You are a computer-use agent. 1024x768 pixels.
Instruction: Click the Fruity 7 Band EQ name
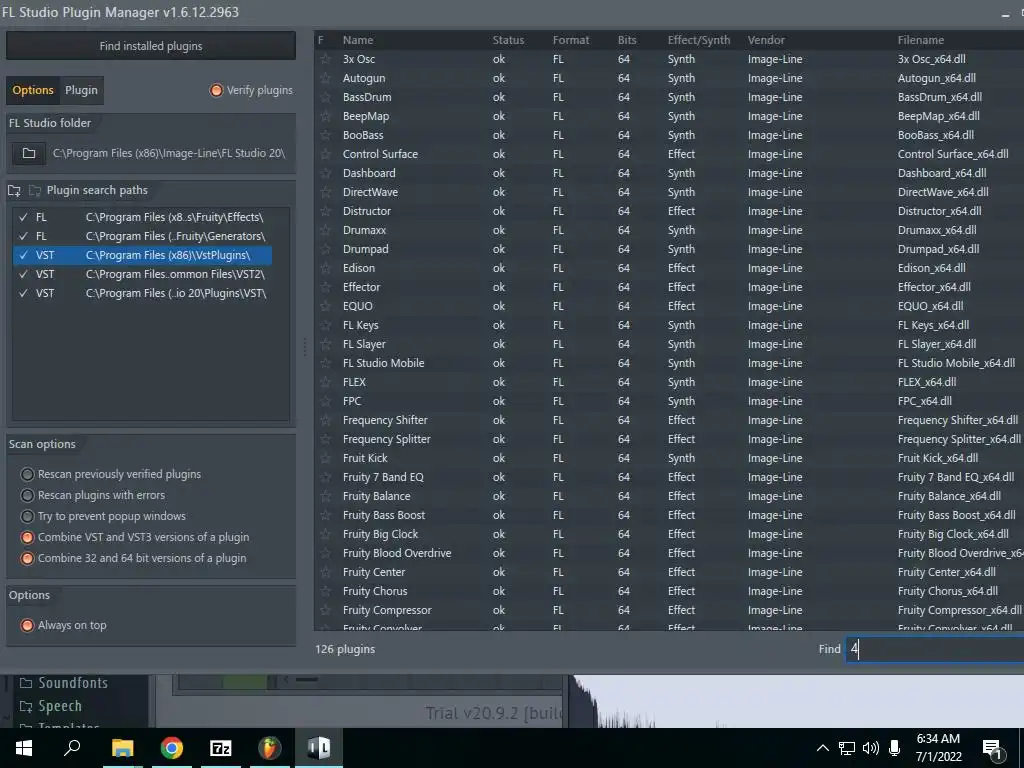(383, 477)
